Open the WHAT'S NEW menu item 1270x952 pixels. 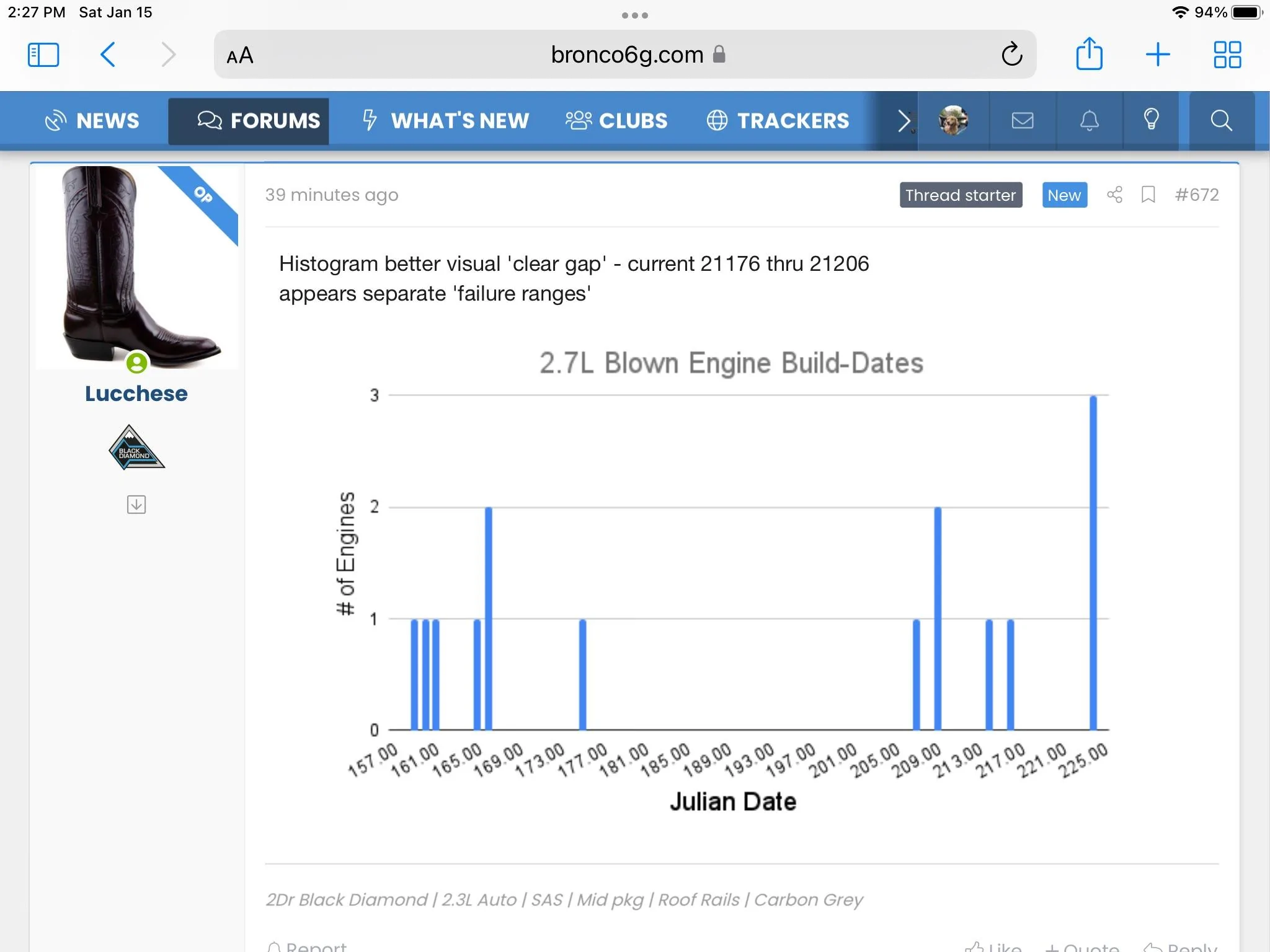click(445, 120)
